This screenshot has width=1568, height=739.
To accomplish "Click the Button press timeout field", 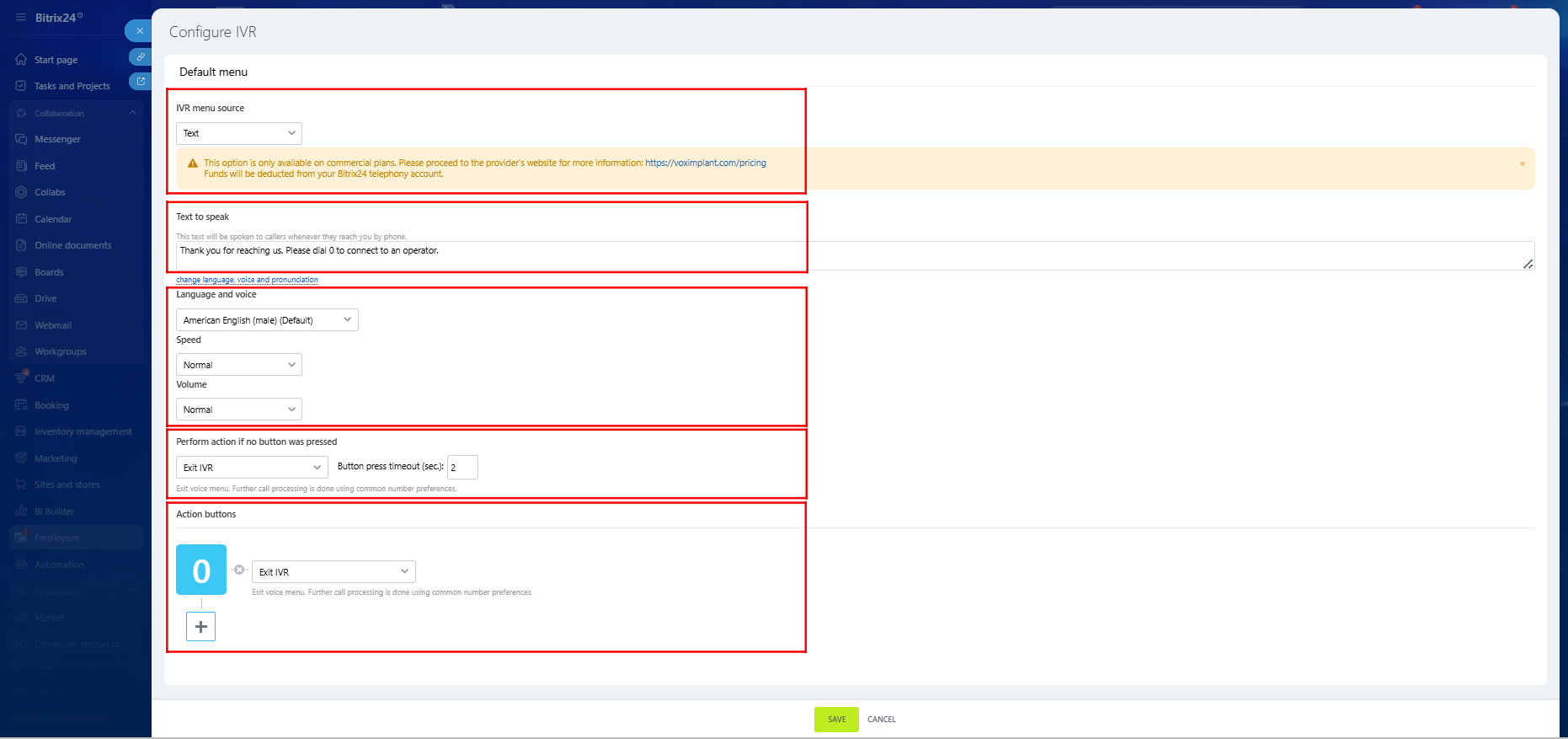I will pyautogui.click(x=462, y=468).
